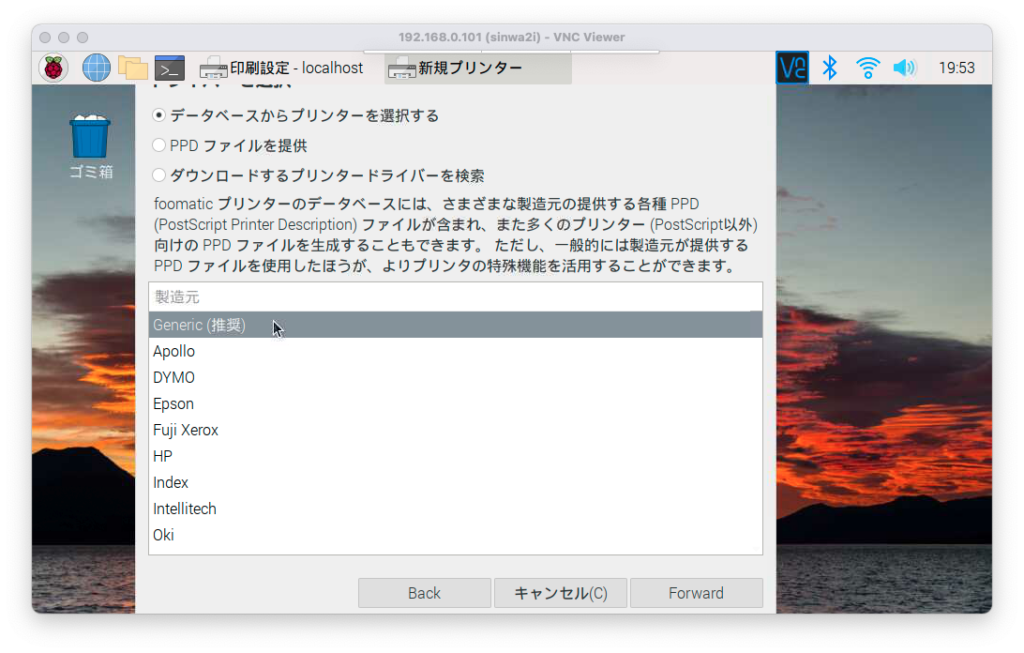Switch to 印刷設定 - localhost taskbar window

[x=281, y=68]
